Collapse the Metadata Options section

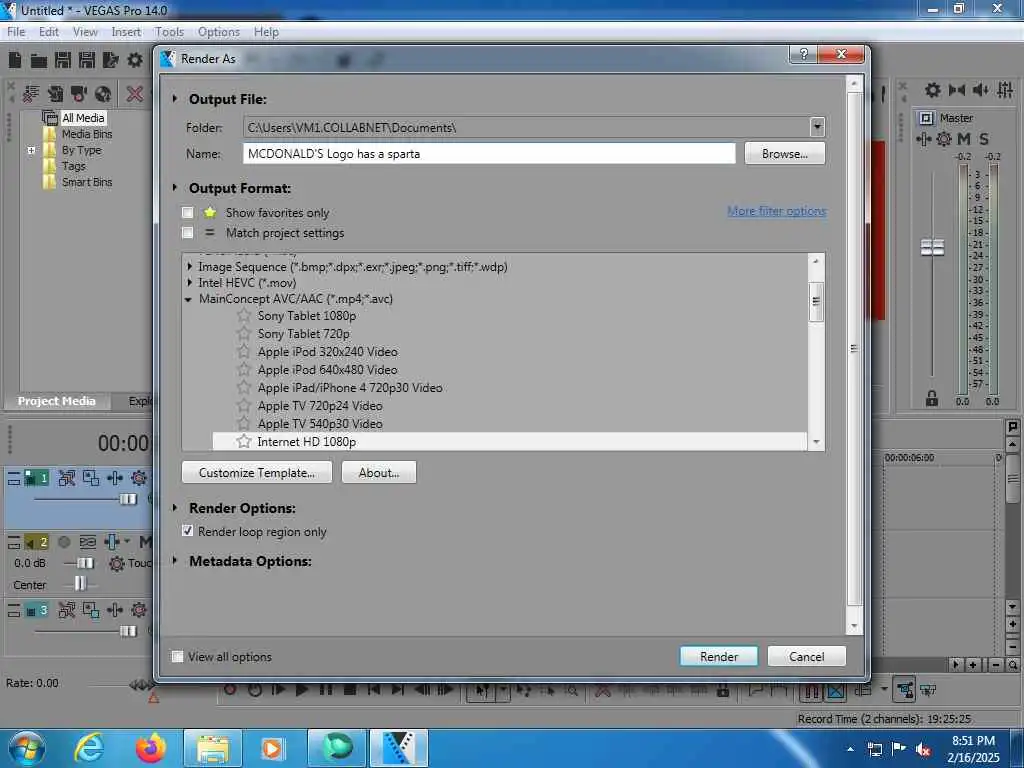pos(175,560)
